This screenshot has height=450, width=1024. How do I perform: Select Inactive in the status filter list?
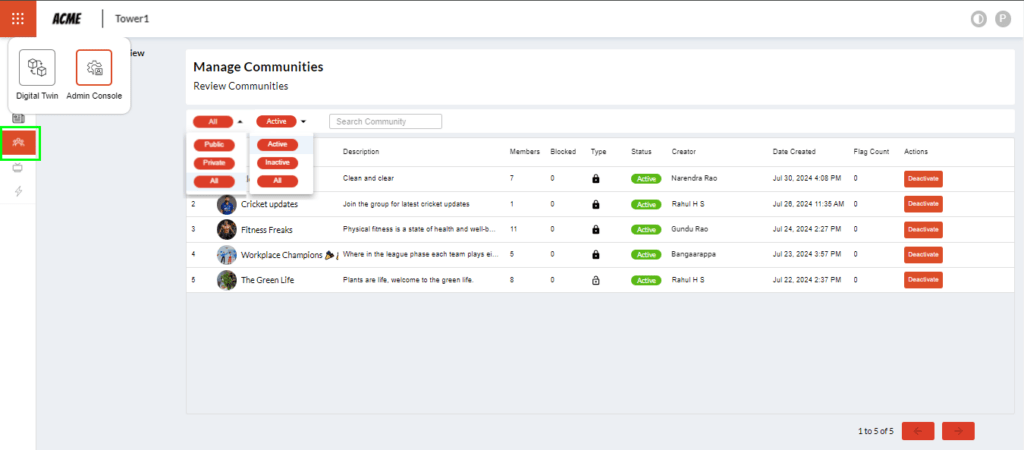[x=277, y=162]
